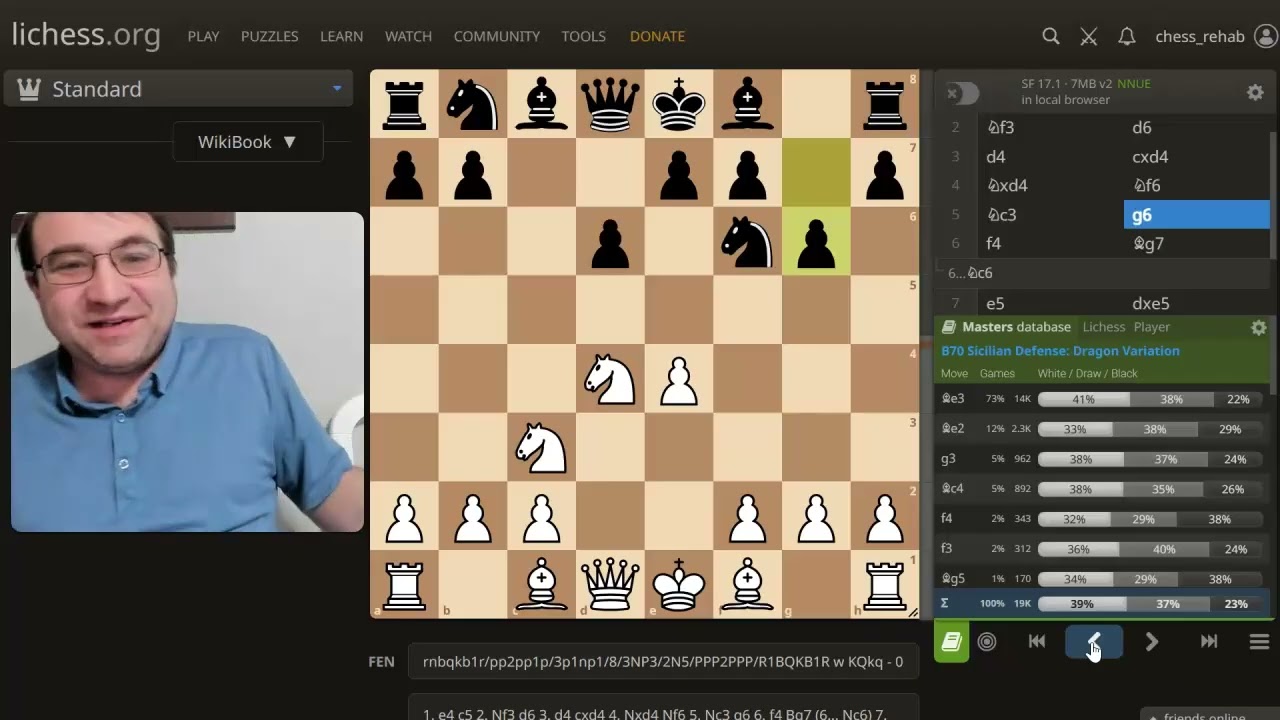Click the black pawn on g6
The height and width of the screenshot is (720, 1280).
[x=816, y=241]
